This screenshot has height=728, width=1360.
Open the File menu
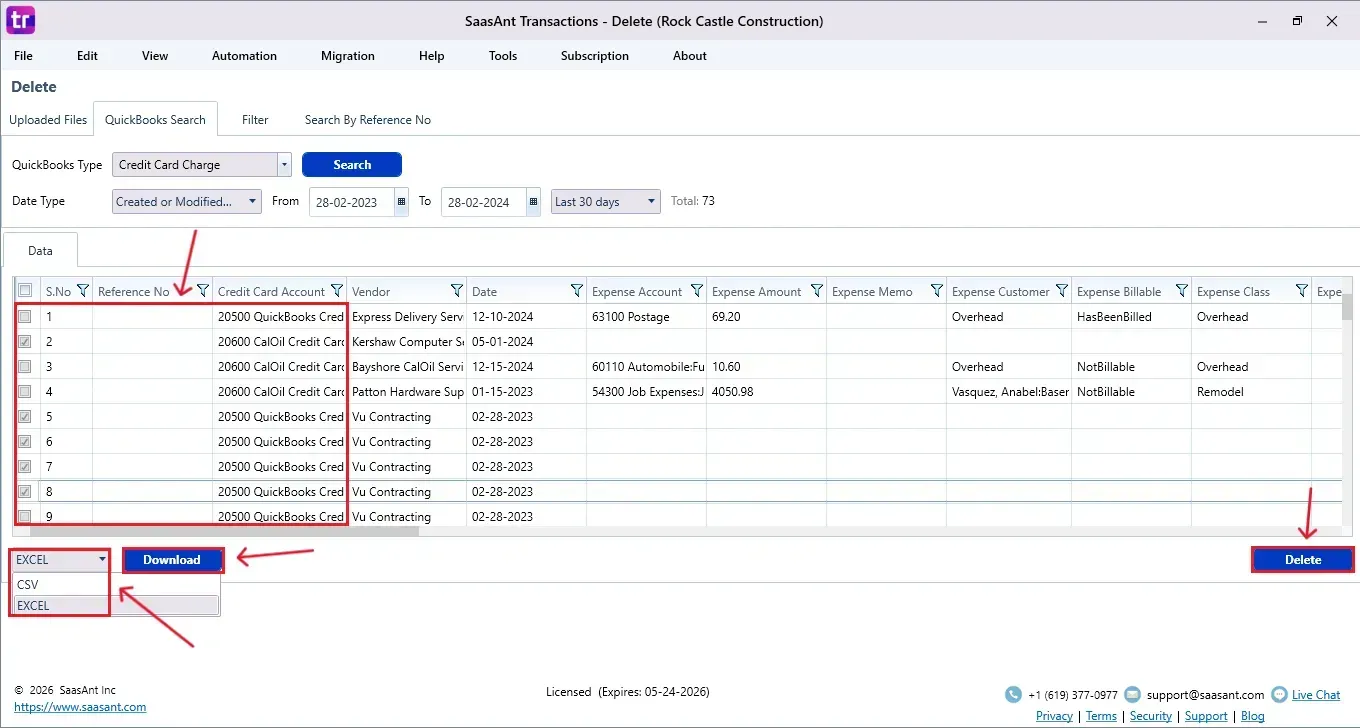[x=23, y=56]
